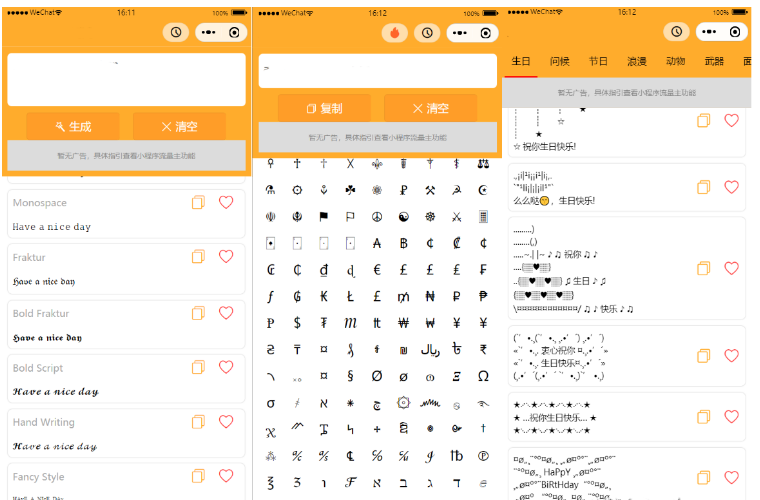Copy the 么么哒 生日快乐 text art
This screenshot has width=760, height=500.
[704, 187]
